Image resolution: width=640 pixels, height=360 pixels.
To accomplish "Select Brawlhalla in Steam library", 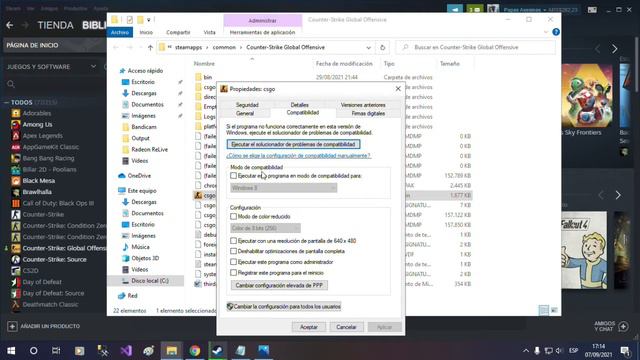I will pyautogui.click(x=37, y=192).
